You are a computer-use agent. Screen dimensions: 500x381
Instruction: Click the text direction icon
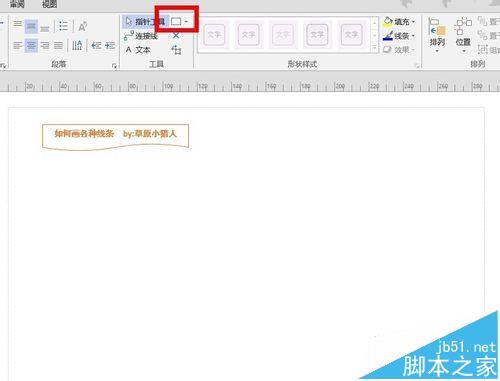(77, 45)
